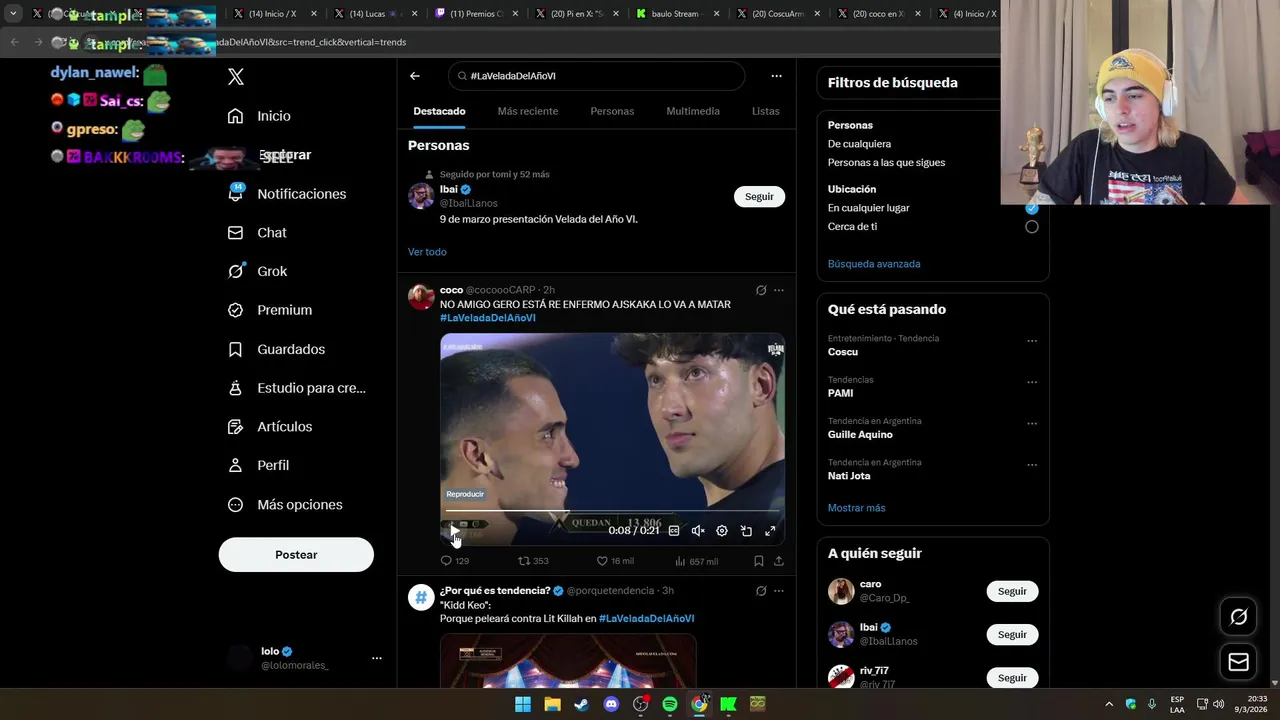Switch to Multimedia tab

click(x=693, y=111)
